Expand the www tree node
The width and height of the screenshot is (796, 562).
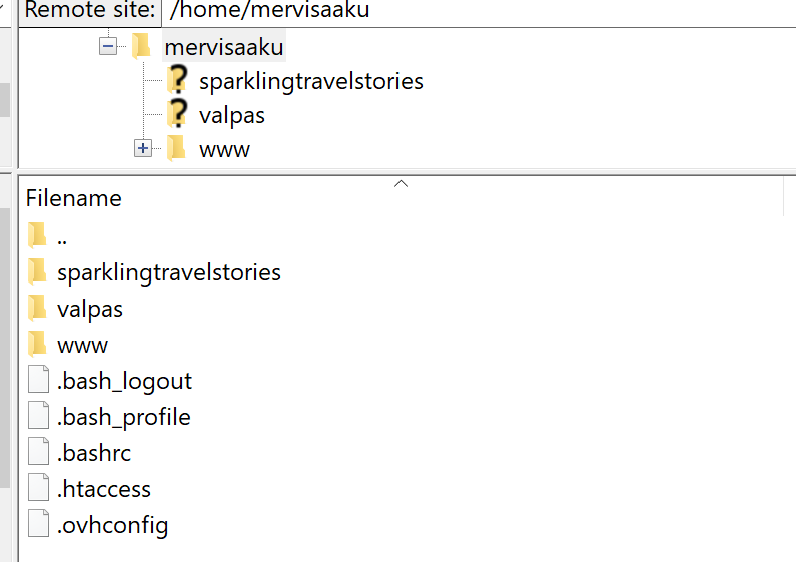click(x=142, y=149)
